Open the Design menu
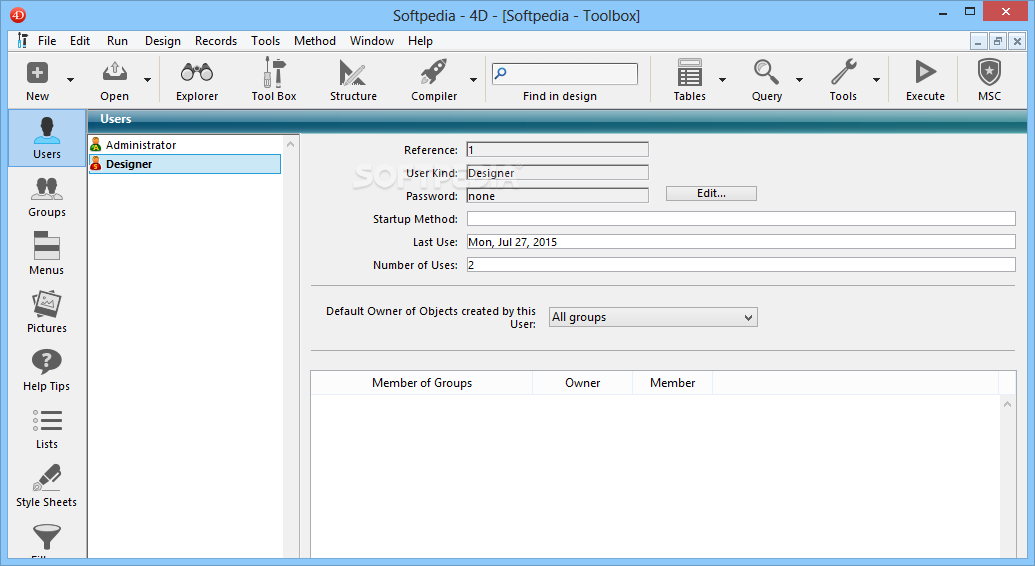Screen dimensions: 1035x566 pos(163,41)
